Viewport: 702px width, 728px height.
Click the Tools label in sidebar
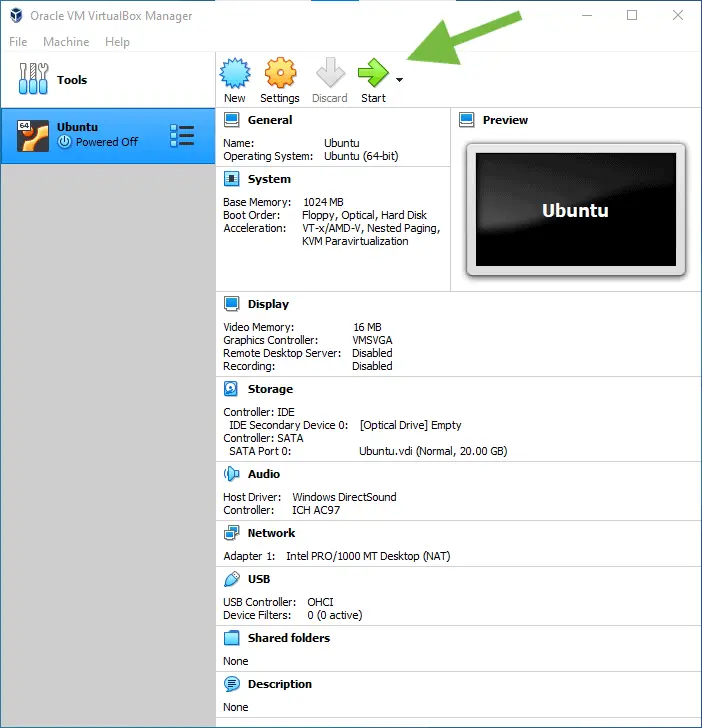tap(72, 80)
